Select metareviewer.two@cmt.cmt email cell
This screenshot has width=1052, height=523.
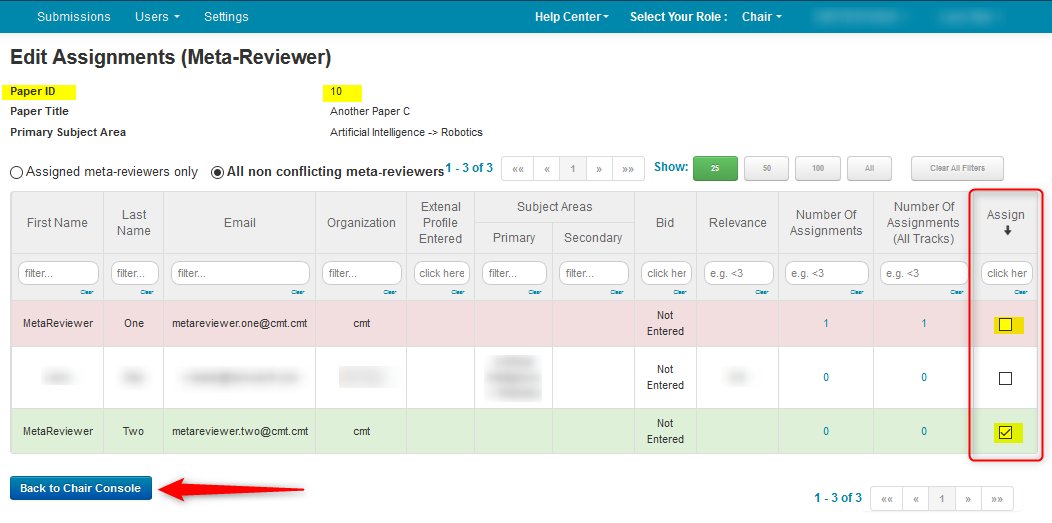[240, 431]
